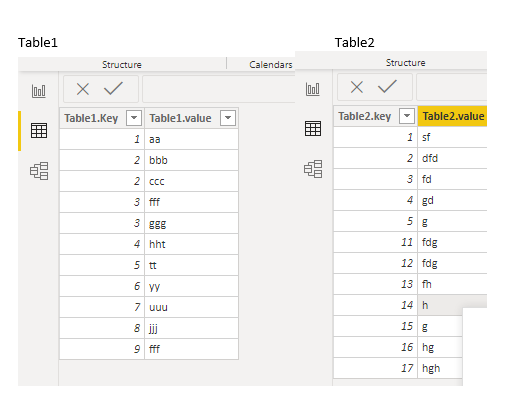This screenshot has width=508, height=397.
Task: Select cell 'fd' in Table2
Action: pyautogui.click(x=452, y=179)
